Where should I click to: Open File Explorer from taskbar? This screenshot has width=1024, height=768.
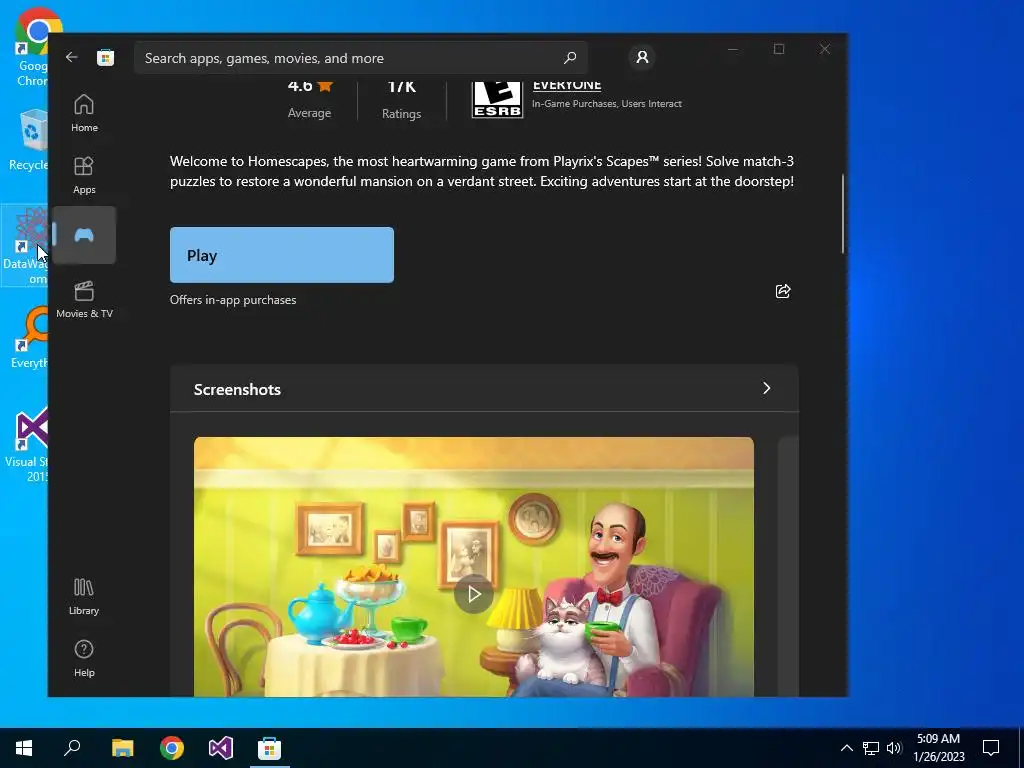point(122,748)
